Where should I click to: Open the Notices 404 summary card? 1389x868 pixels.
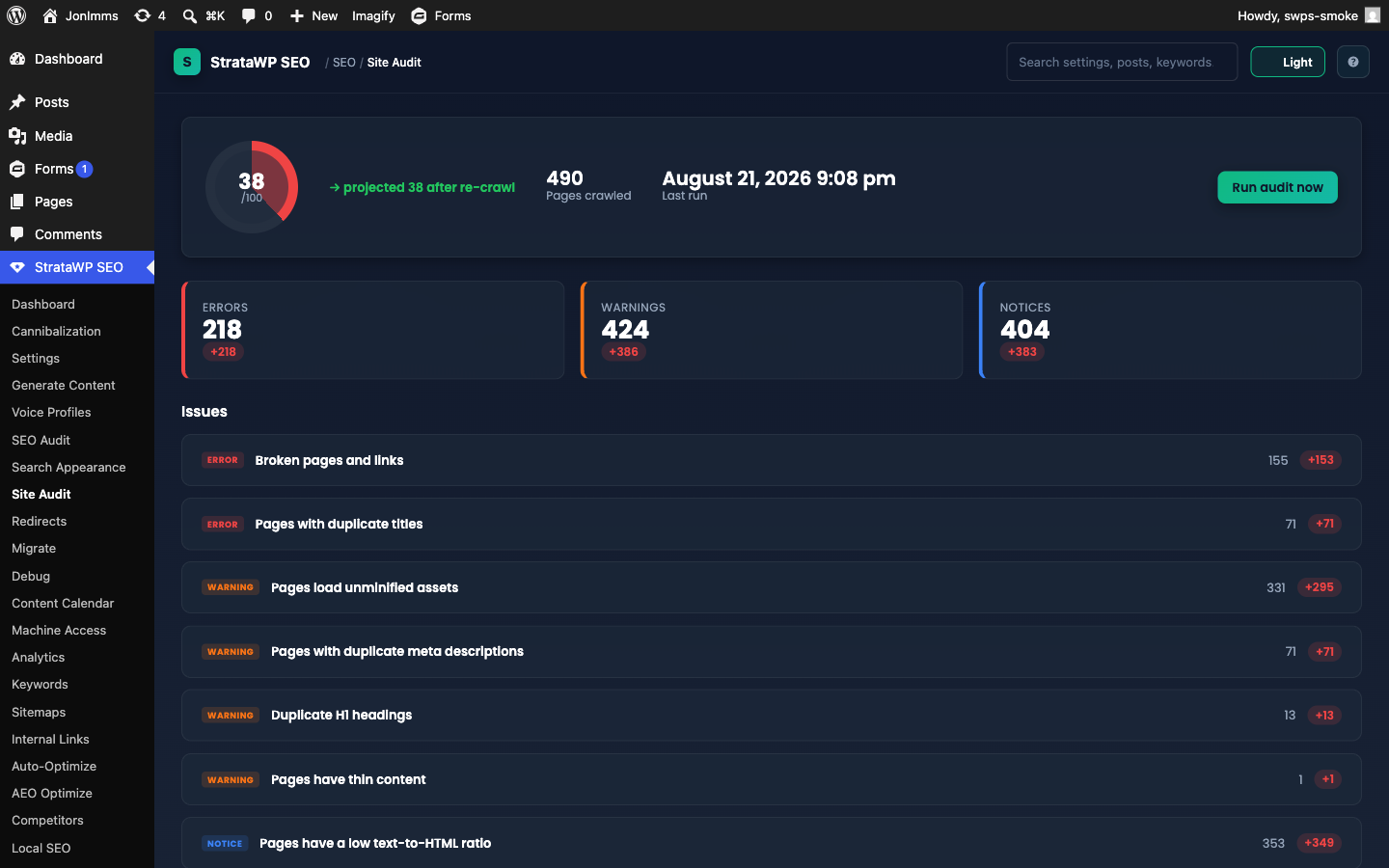(1170, 330)
